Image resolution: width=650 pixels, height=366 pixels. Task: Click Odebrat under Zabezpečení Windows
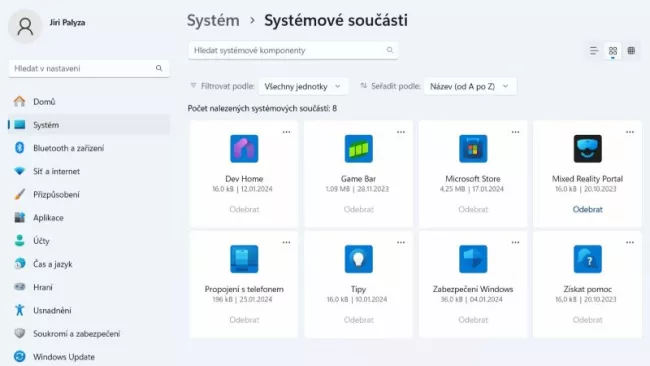point(473,320)
